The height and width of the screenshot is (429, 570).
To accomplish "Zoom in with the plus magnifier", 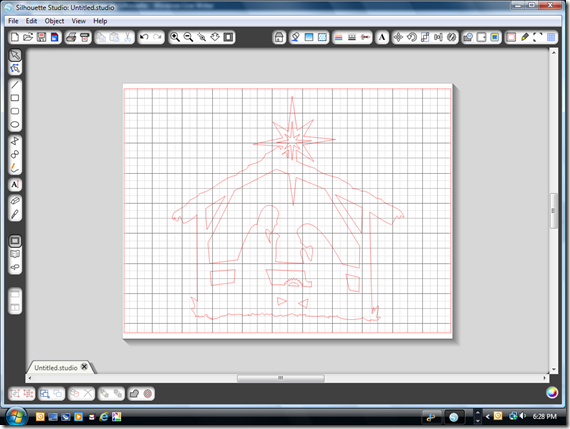I will point(175,37).
